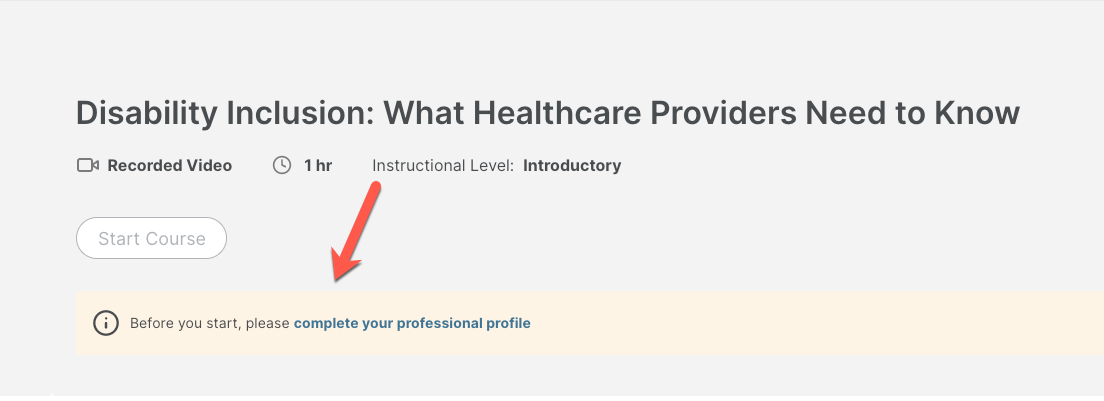The width and height of the screenshot is (1104, 401).
Task: Select the Recorded Video label
Action: click(x=169, y=165)
